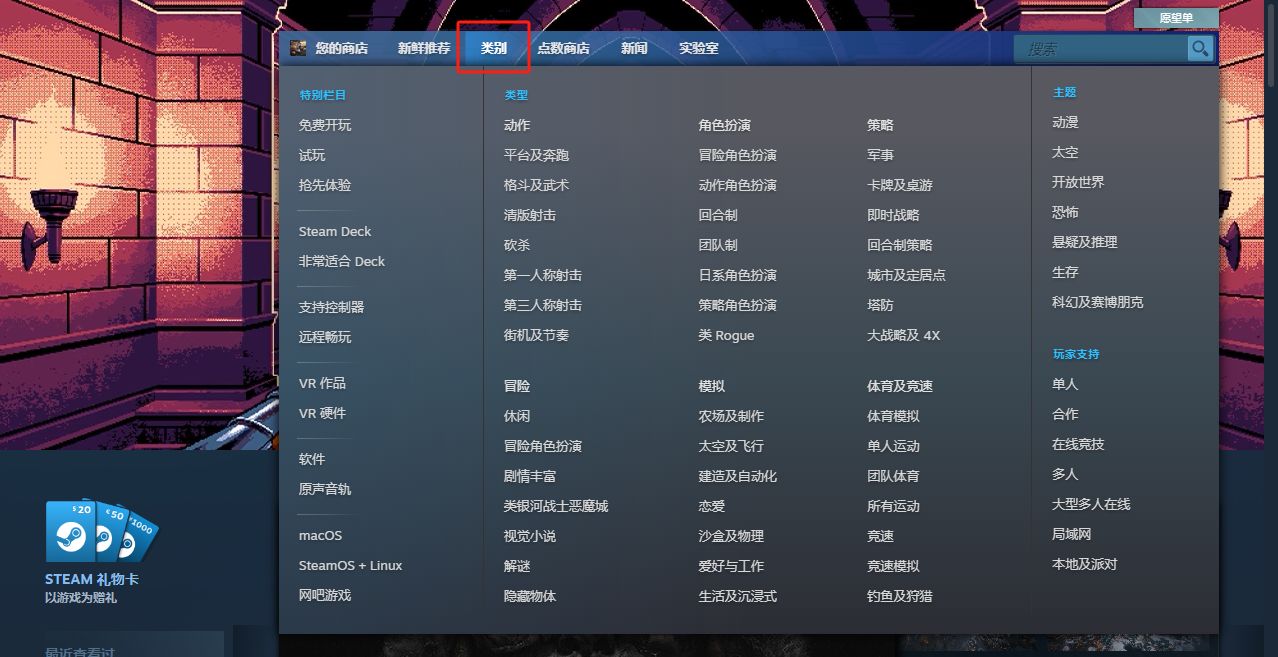This screenshot has height=657, width=1278.
Task: Go to 点数商店 tab
Action: [x=563, y=48]
